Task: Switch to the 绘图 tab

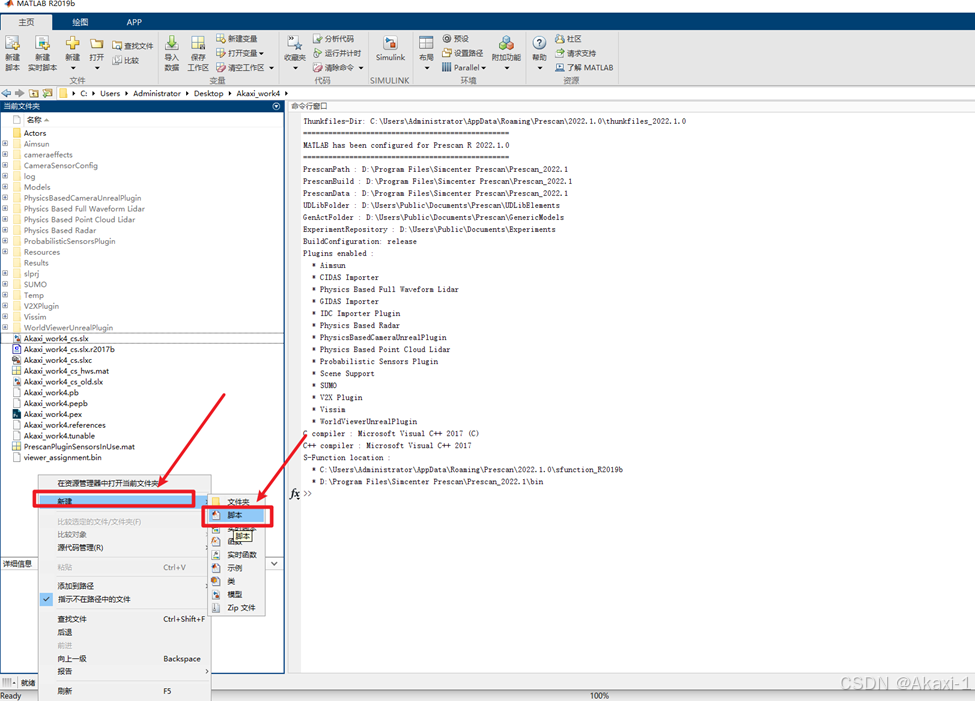Action: 80,22
